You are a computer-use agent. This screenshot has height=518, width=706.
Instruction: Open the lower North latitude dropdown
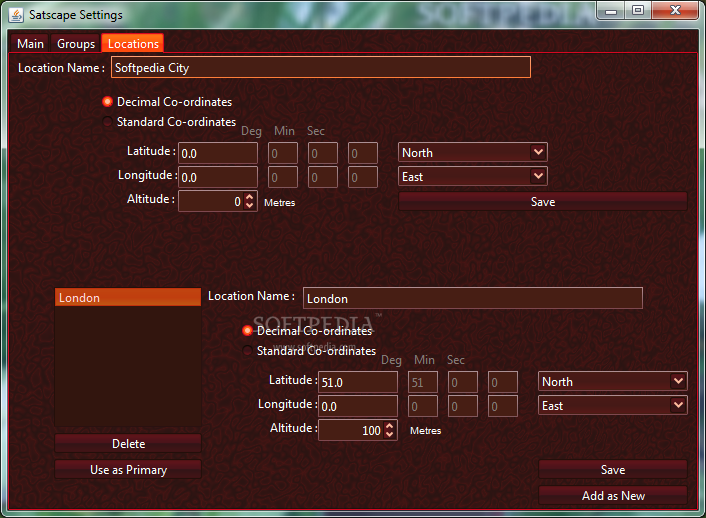click(x=613, y=382)
